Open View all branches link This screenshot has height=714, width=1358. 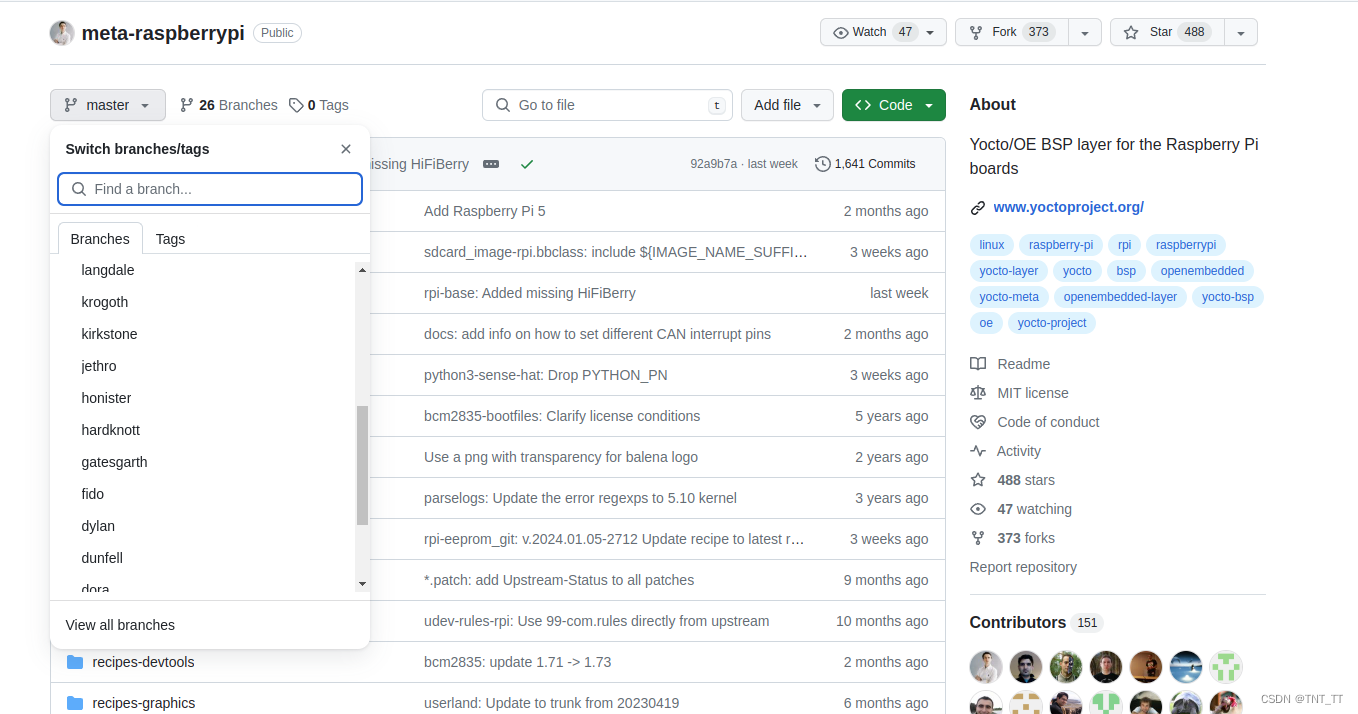[120, 625]
